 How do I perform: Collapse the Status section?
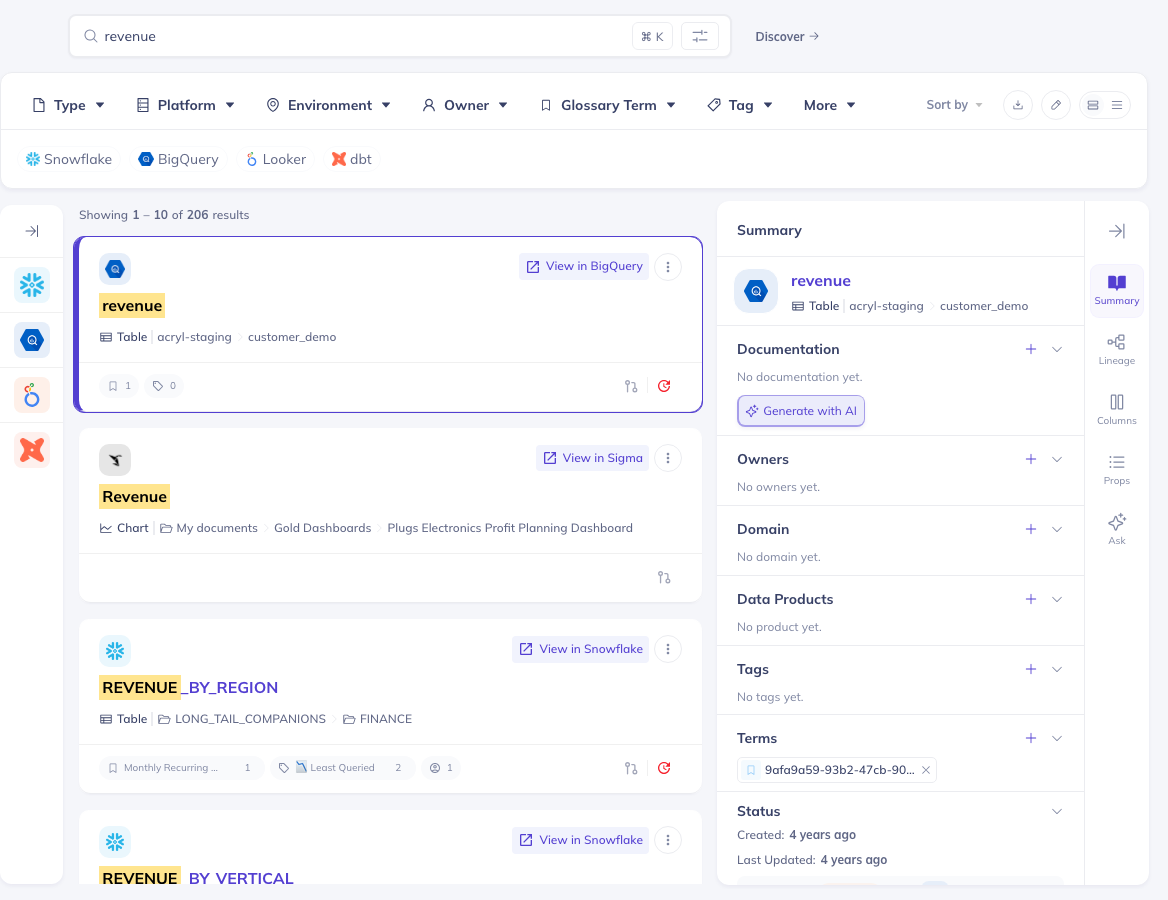(1057, 811)
